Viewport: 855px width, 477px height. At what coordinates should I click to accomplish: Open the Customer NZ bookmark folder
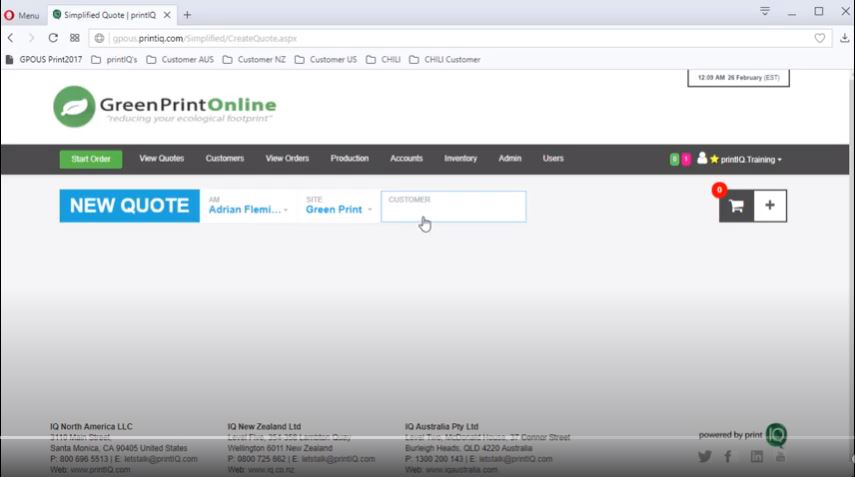coord(254,59)
